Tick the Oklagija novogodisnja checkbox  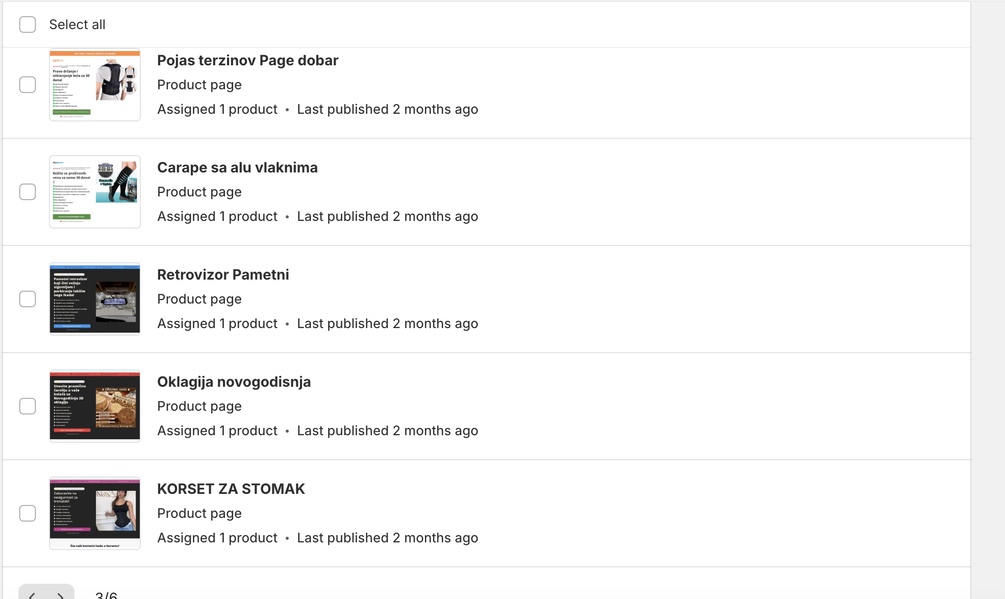click(x=28, y=406)
